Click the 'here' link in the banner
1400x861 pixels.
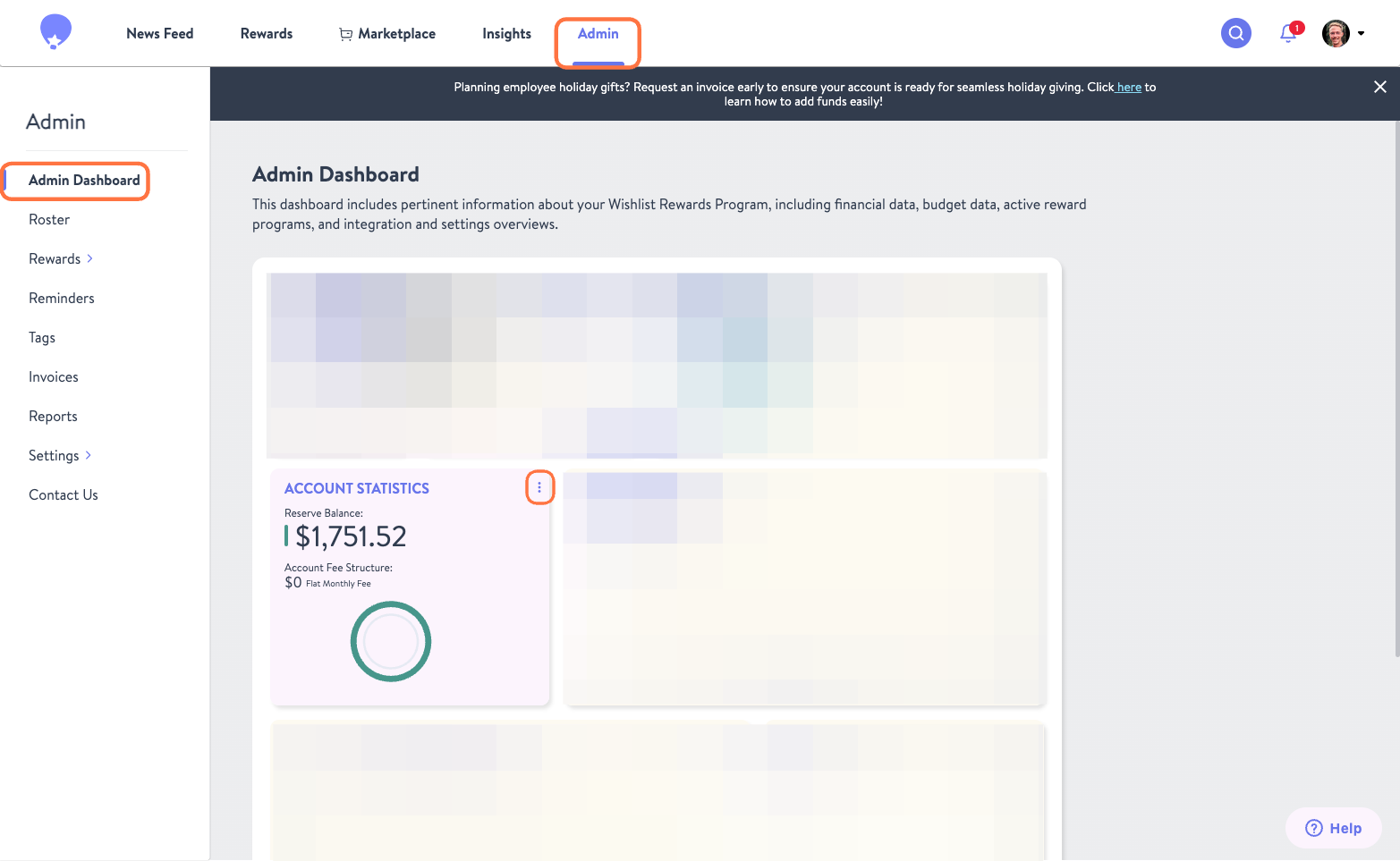pyautogui.click(x=1128, y=87)
